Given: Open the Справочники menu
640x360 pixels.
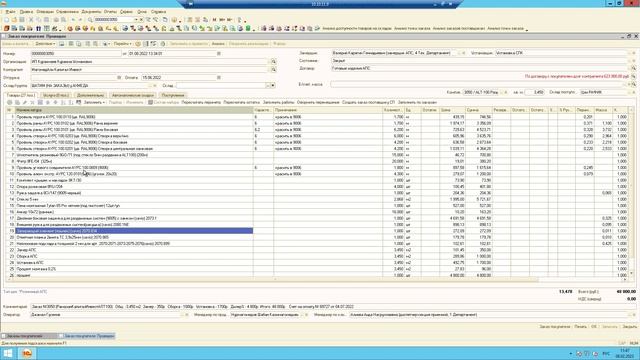Looking at the screenshot, I should (x=67, y=12).
